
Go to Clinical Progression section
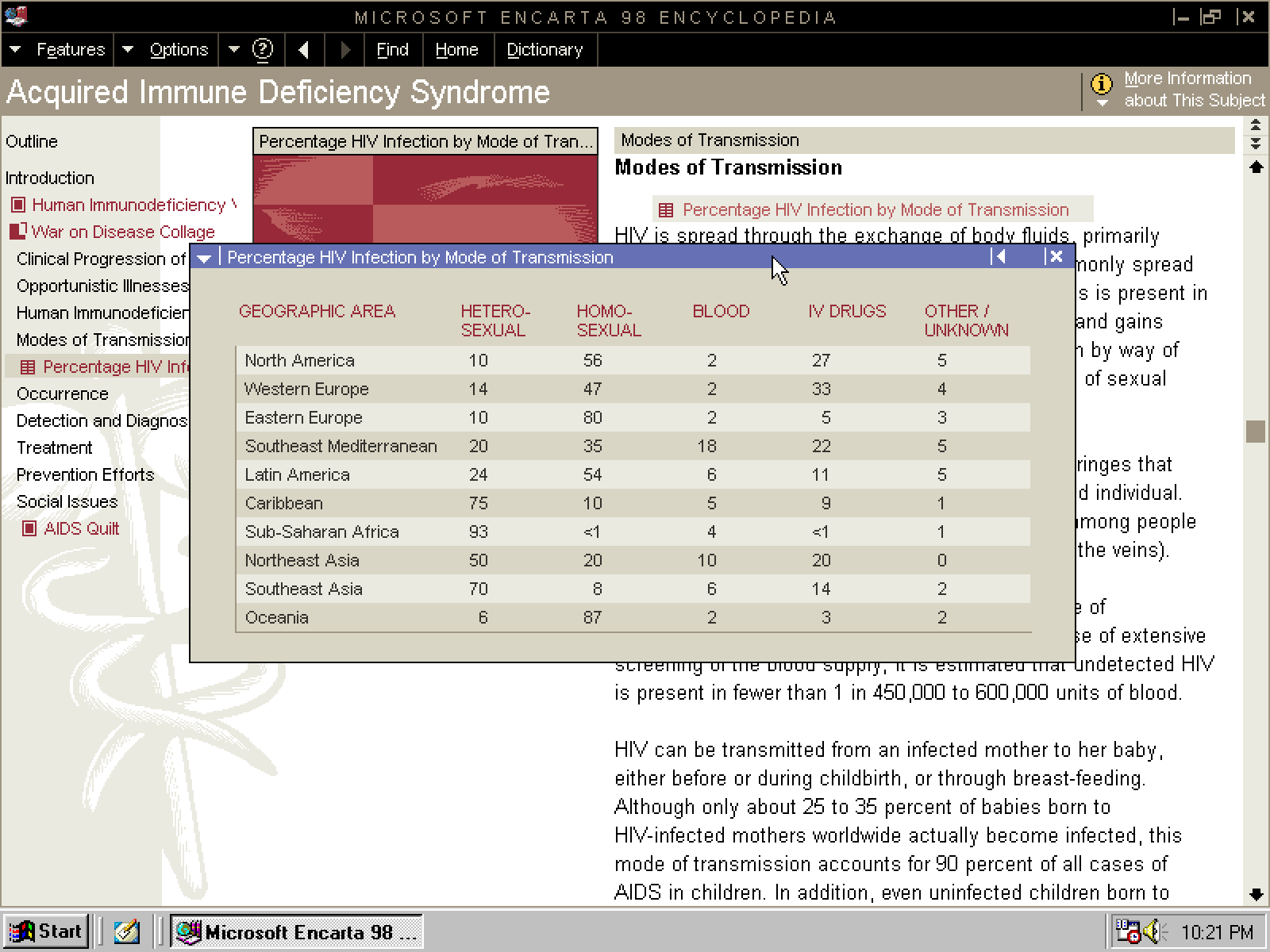point(102,259)
